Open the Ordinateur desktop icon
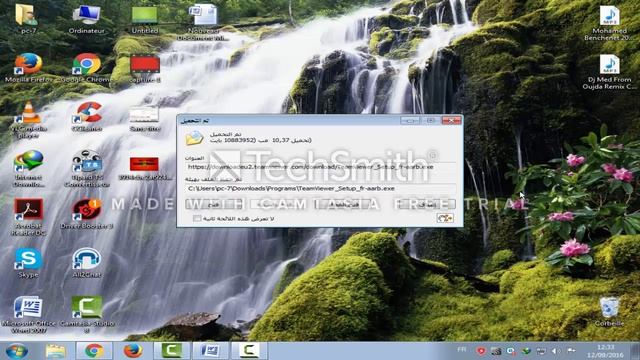640x360 pixels. (86, 18)
